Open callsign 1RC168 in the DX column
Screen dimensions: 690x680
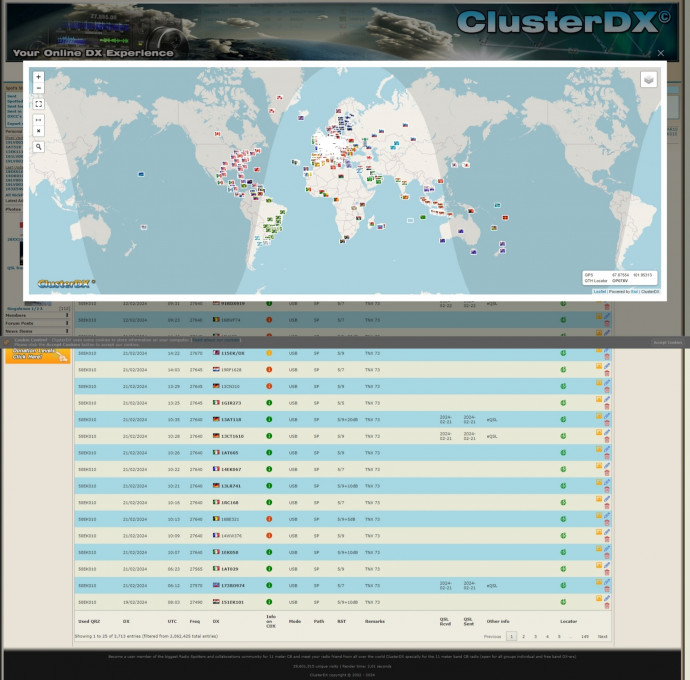click(x=230, y=502)
